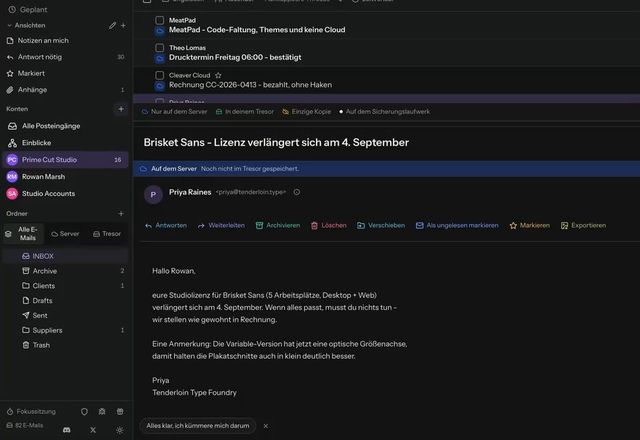Archive the message via Archivieren

click(x=278, y=225)
